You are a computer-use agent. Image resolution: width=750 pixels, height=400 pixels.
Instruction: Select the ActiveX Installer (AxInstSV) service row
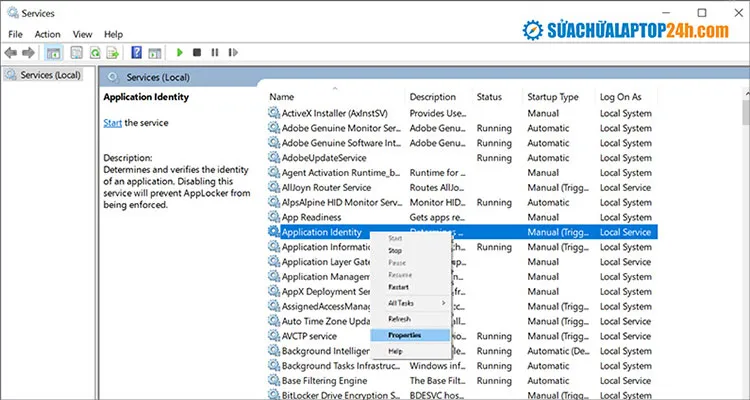[335, 114]
